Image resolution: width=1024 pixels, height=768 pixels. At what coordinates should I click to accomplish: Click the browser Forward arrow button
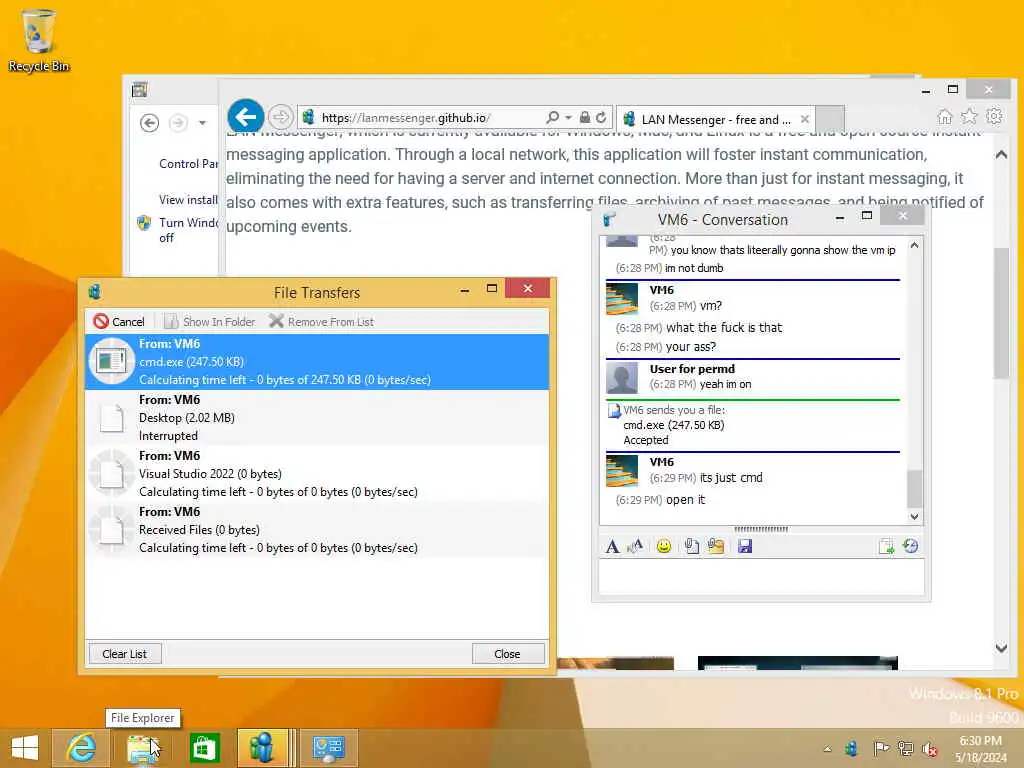click(x=280, y=118)
